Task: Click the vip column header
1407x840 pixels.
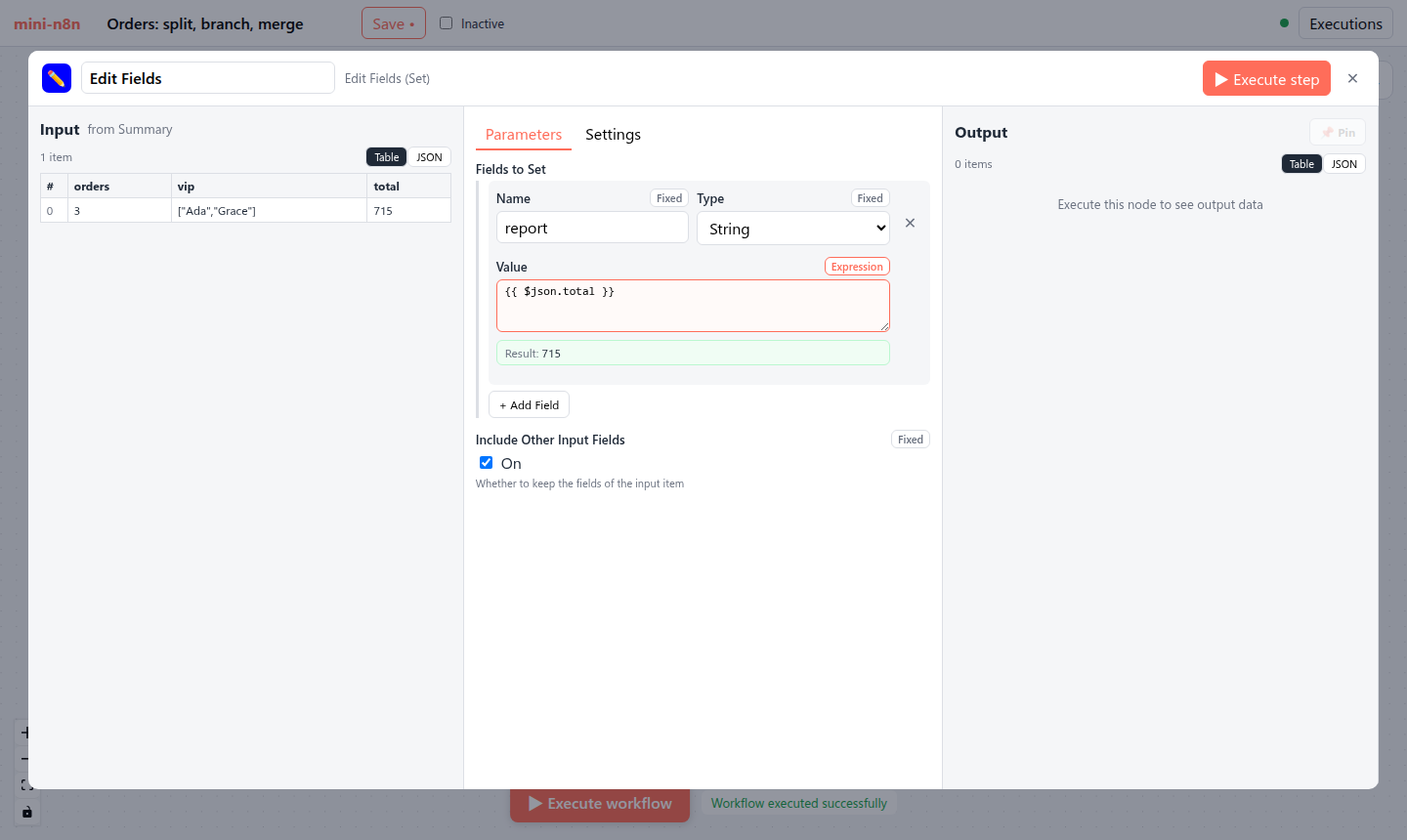Action: pos(269,187)
